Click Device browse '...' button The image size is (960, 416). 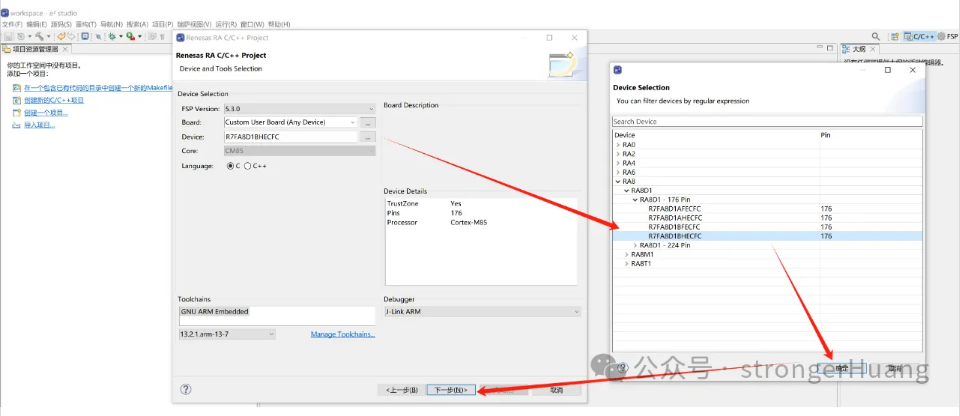tap(367, 137)
